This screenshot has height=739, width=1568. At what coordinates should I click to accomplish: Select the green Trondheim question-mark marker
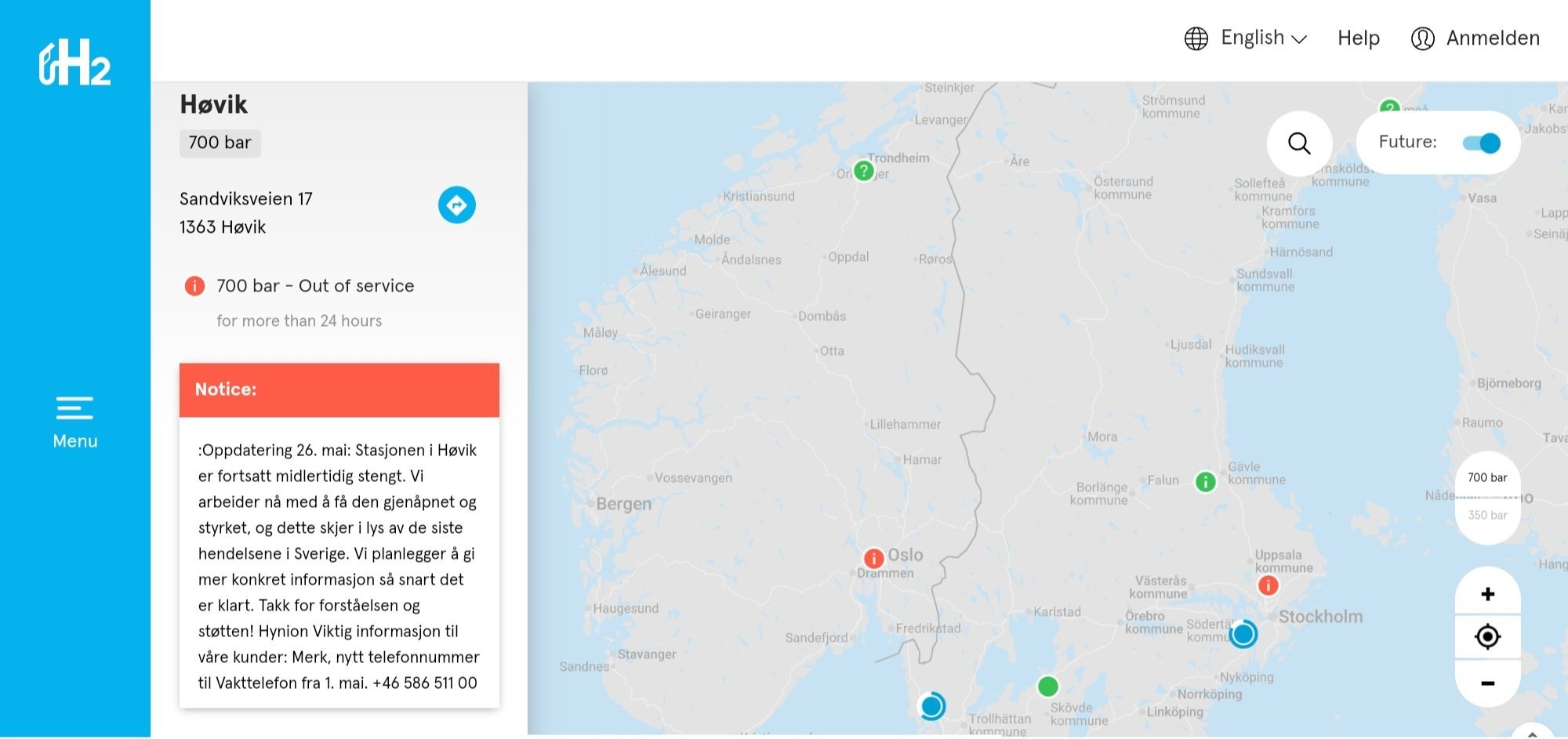coord(863,170)
